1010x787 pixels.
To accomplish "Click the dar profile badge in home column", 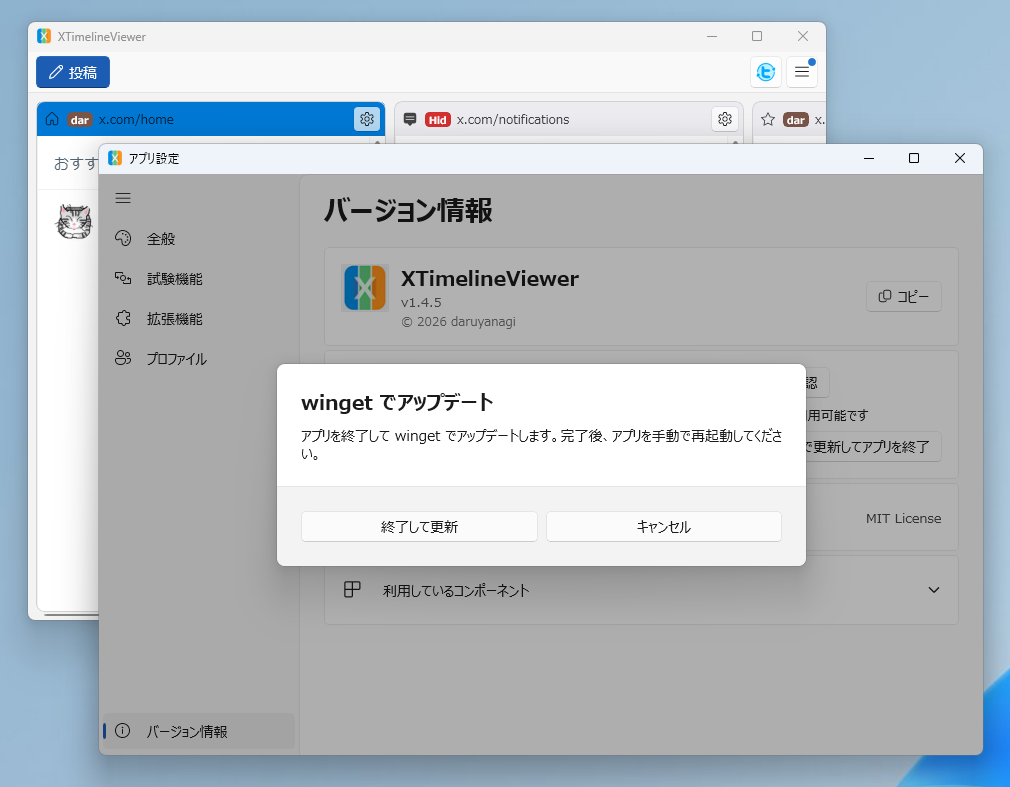I will 80,120.
